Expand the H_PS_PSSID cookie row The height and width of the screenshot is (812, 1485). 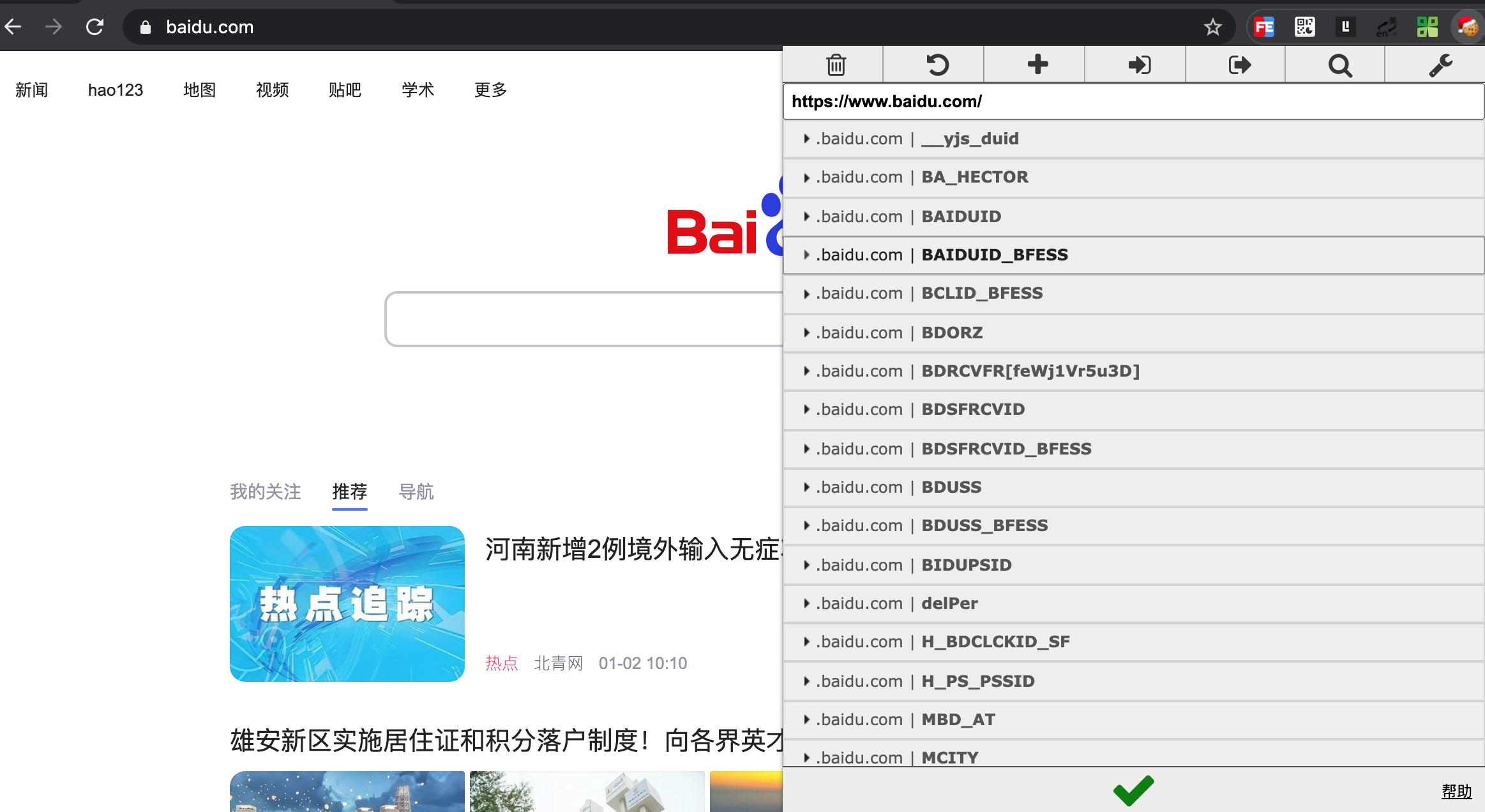(x=1133, y=681)
